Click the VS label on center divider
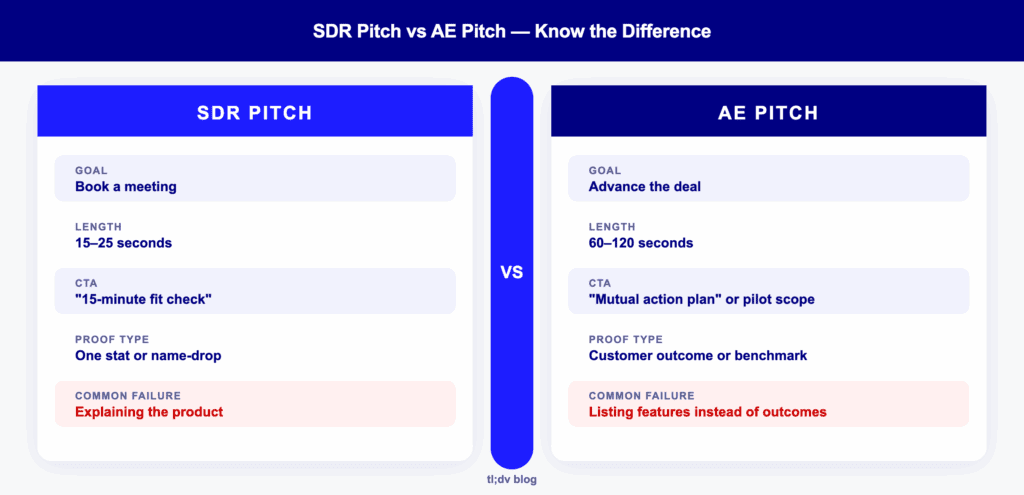Image resolution: width=1024 pixels, height=495 pixels. pyautogui.click(x=511, y=272)
